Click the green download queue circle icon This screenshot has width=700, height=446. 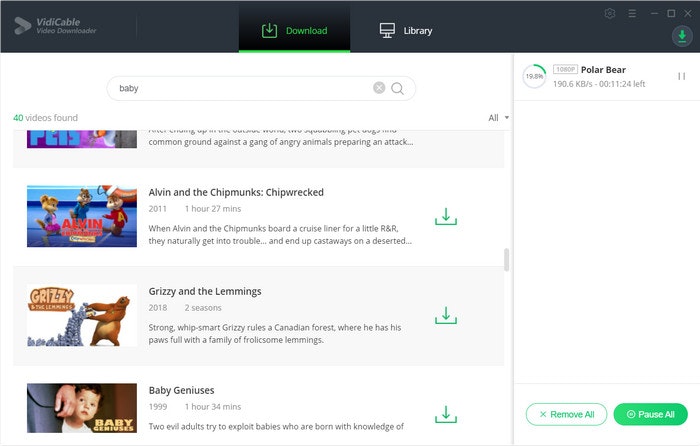coord(682,36)
